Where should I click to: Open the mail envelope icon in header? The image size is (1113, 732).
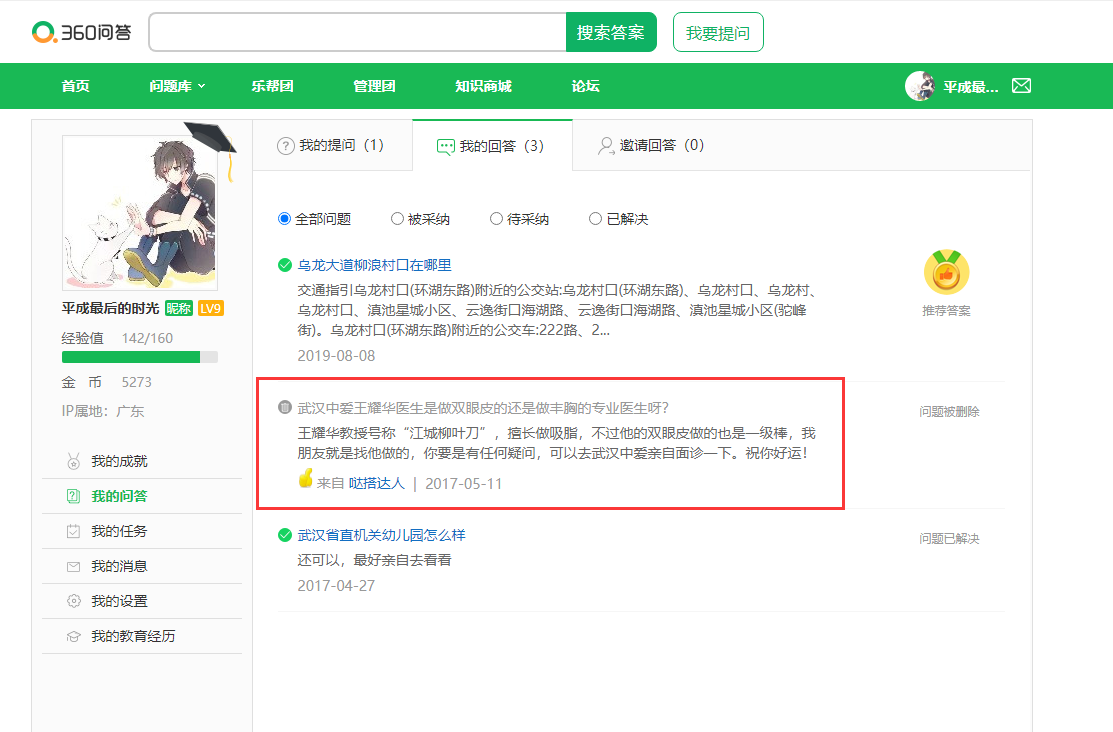pos(1021,86)
